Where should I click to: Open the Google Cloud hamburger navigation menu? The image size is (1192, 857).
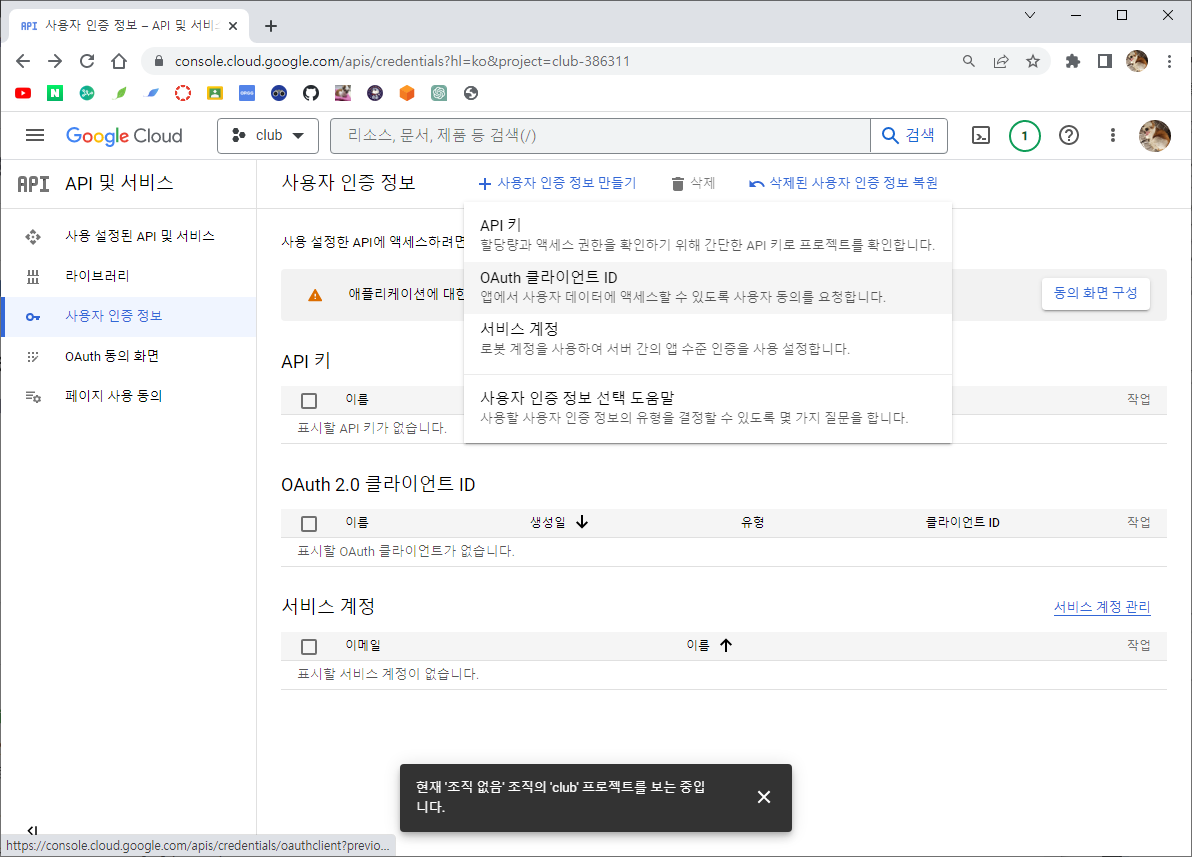click(35, 135)
